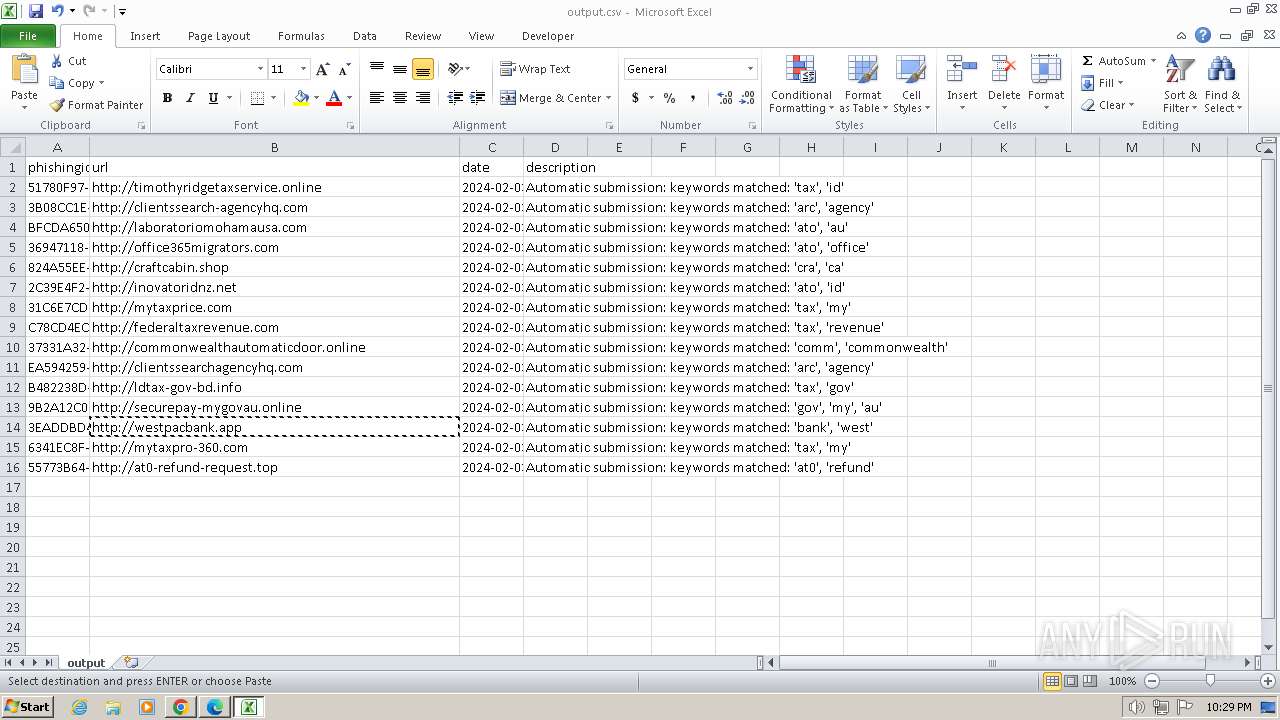The width and height of the screenshot is (1280, 720).
Task: Click the Save icon in quick access
Action: coord(36,11)
